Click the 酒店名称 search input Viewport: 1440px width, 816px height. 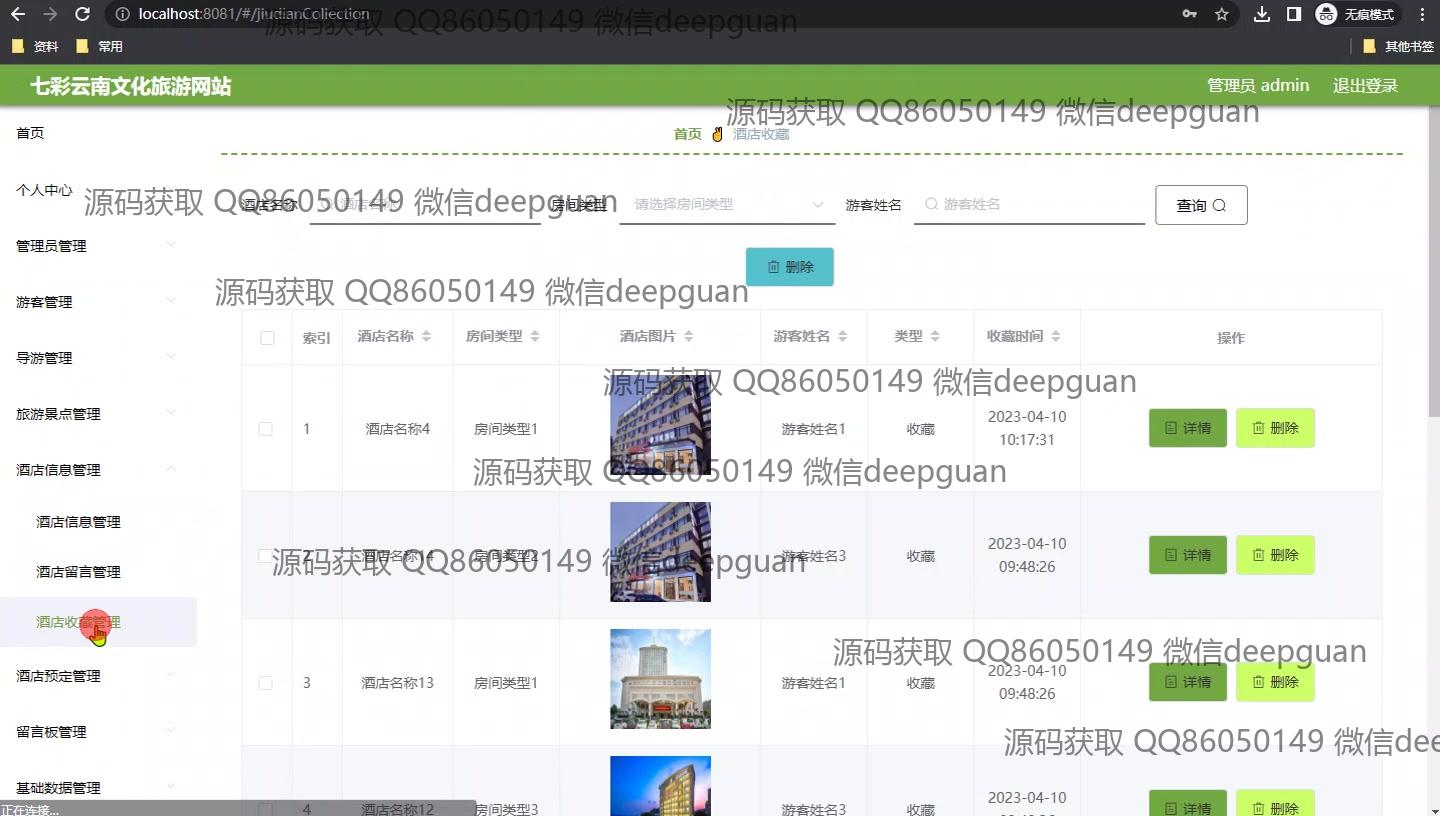click(425, 204)
